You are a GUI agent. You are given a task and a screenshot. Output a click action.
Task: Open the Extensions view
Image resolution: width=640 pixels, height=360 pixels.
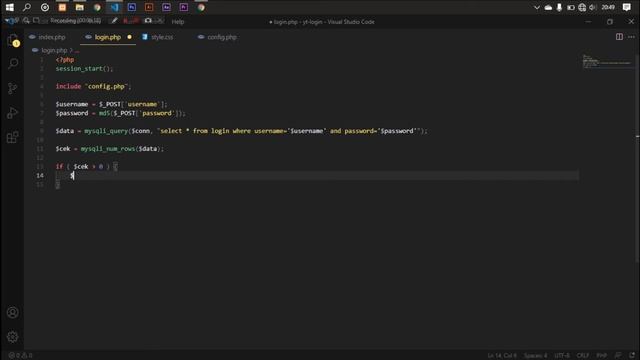point(13,137)
